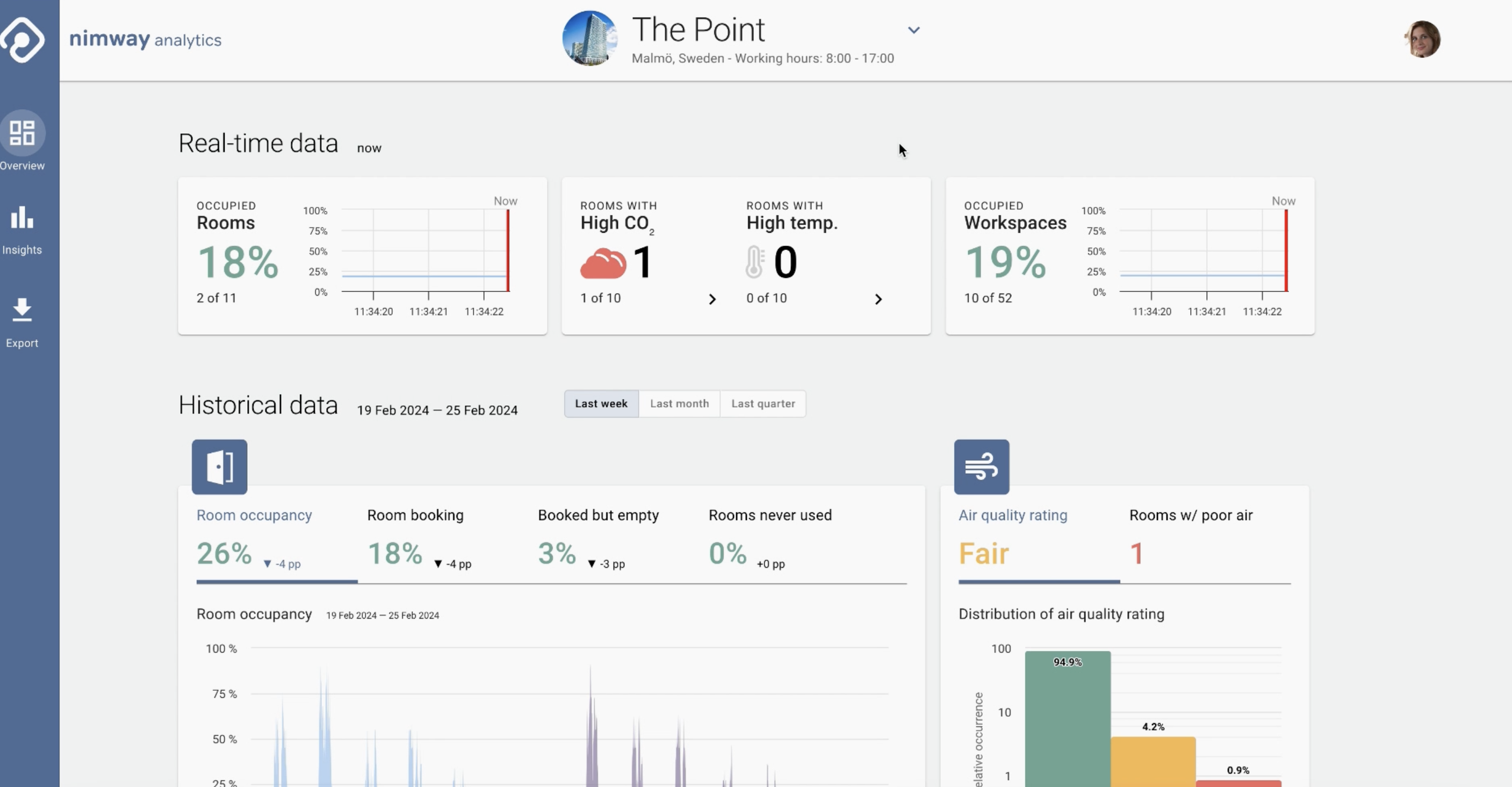Select the Room booking metric
Image resolution: width=1512 pixels, height=787 pixels.
point(414,514)
